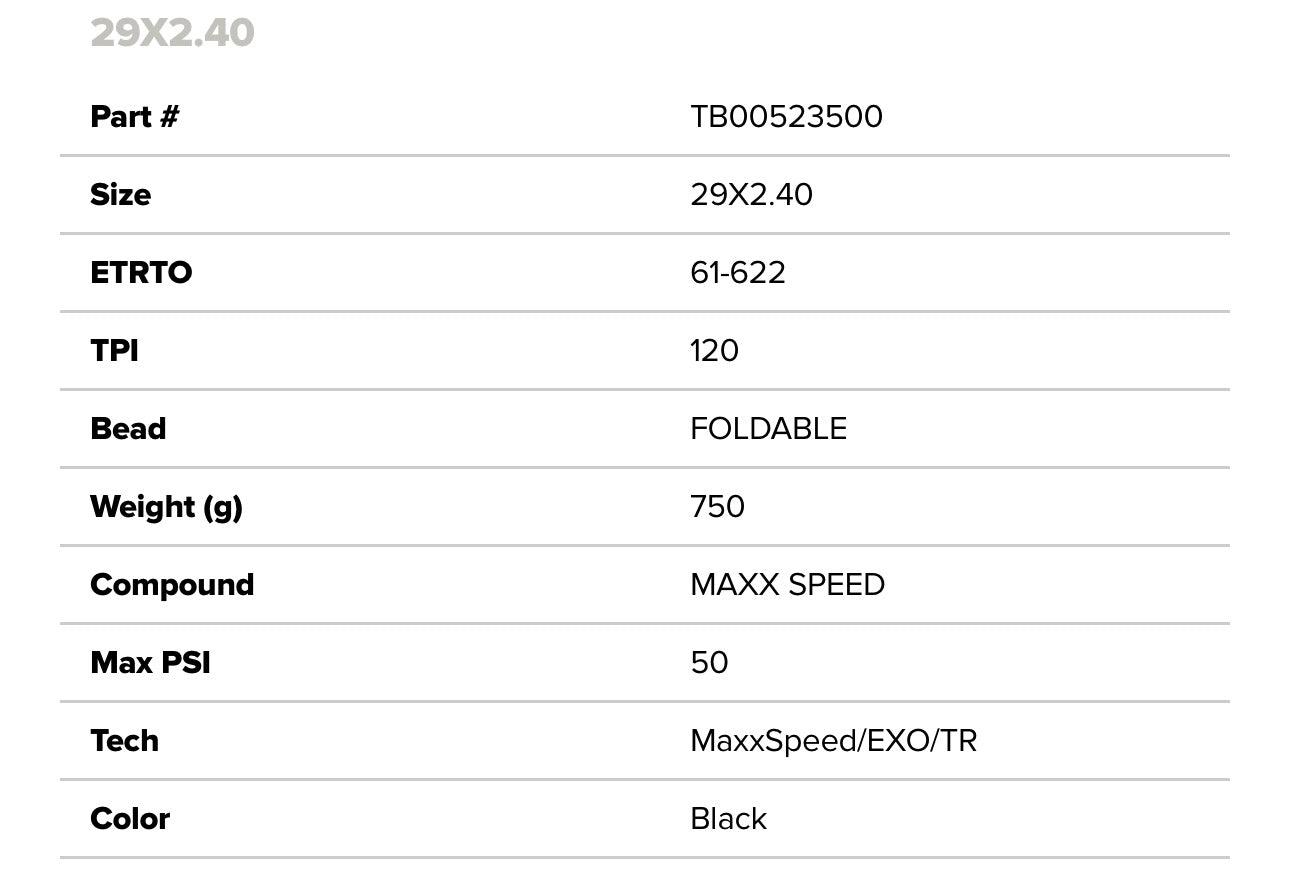
Task: Click the part number TB00523500
Action: coord(786,117)
